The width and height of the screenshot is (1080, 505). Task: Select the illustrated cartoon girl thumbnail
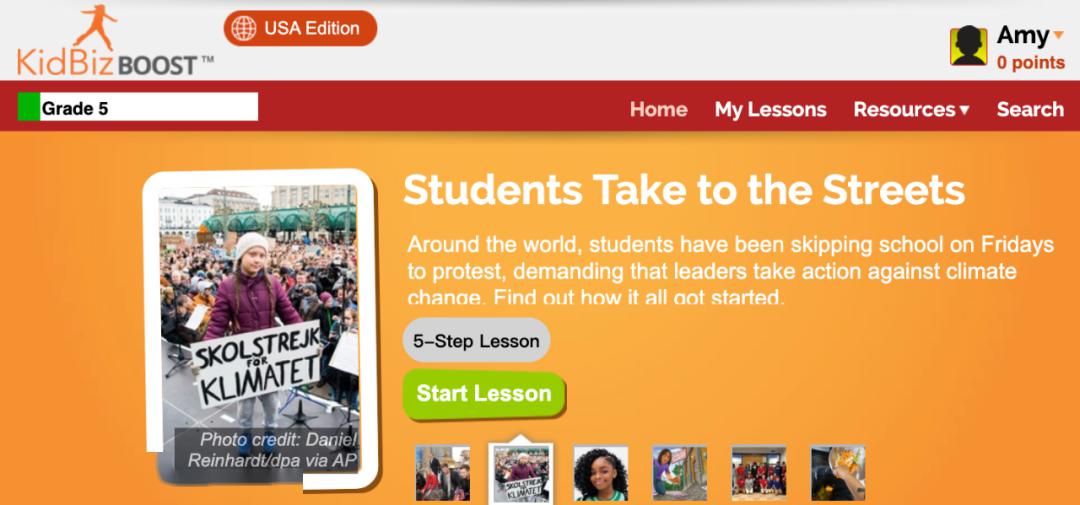[680, 473]
